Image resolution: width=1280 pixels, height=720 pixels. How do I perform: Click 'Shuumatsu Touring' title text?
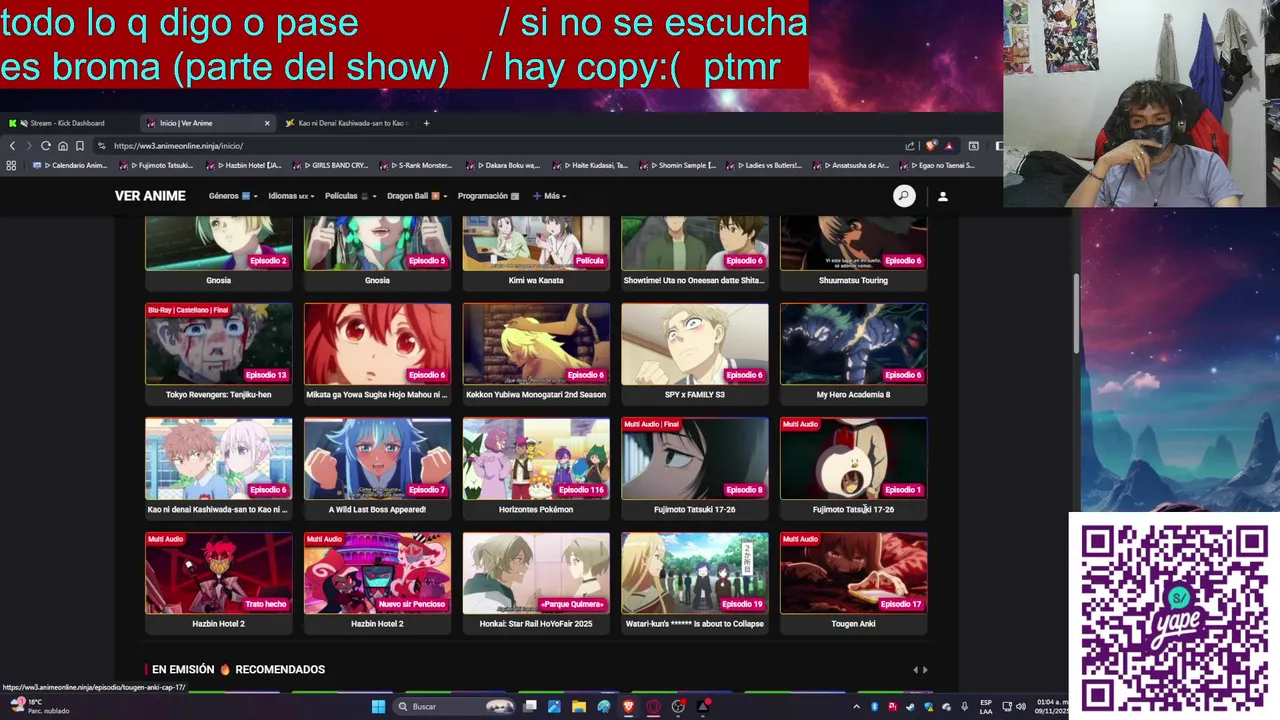[853, 280]
